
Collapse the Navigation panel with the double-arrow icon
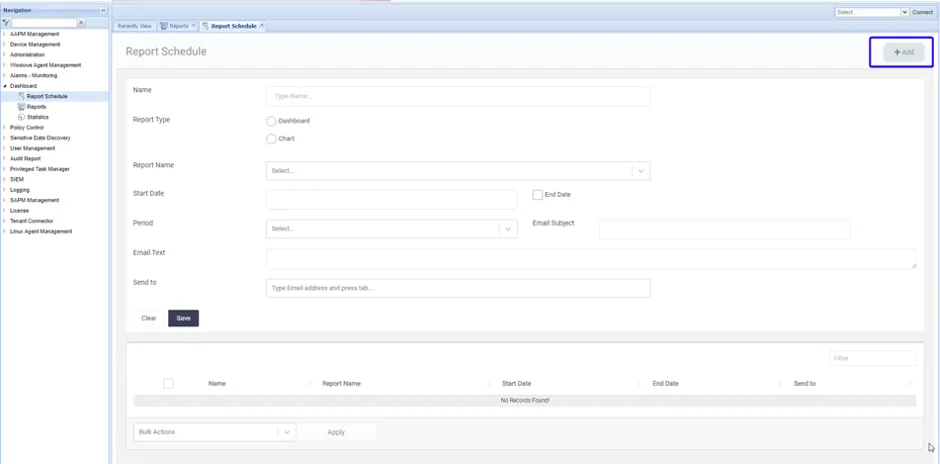103,11
